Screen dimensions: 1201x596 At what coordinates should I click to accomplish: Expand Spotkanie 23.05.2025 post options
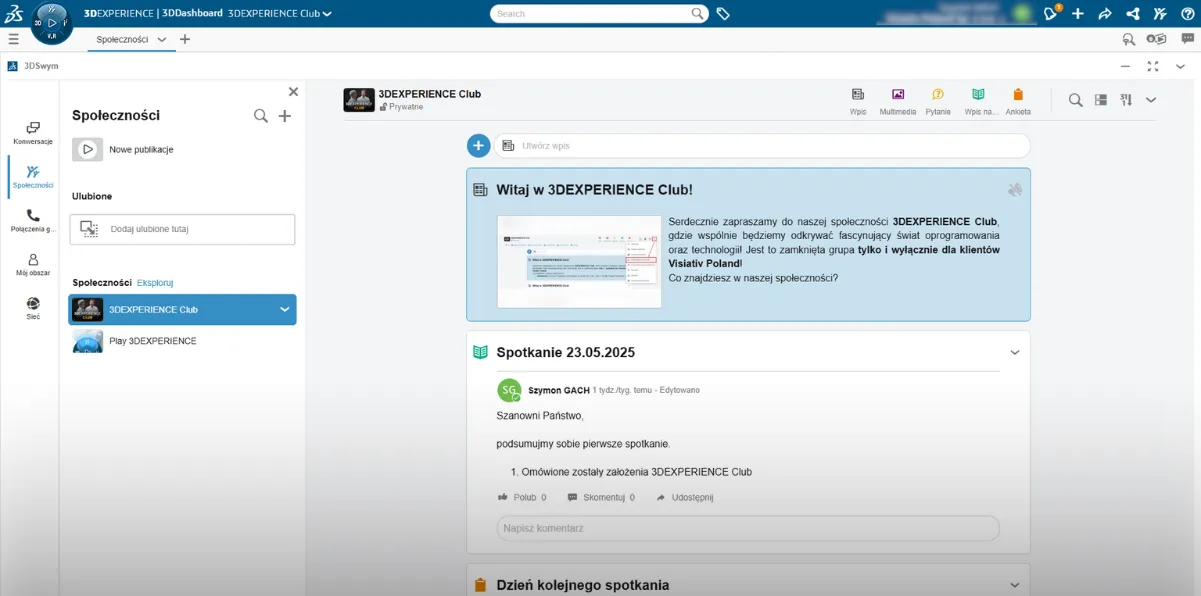coord(1015,353)
